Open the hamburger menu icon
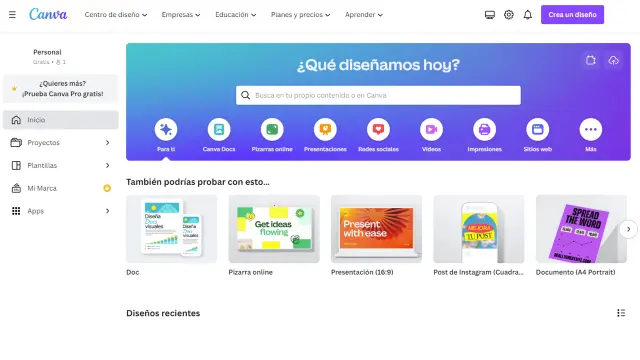The height and width of the screenshot is (360, 640). click(12, 15)
